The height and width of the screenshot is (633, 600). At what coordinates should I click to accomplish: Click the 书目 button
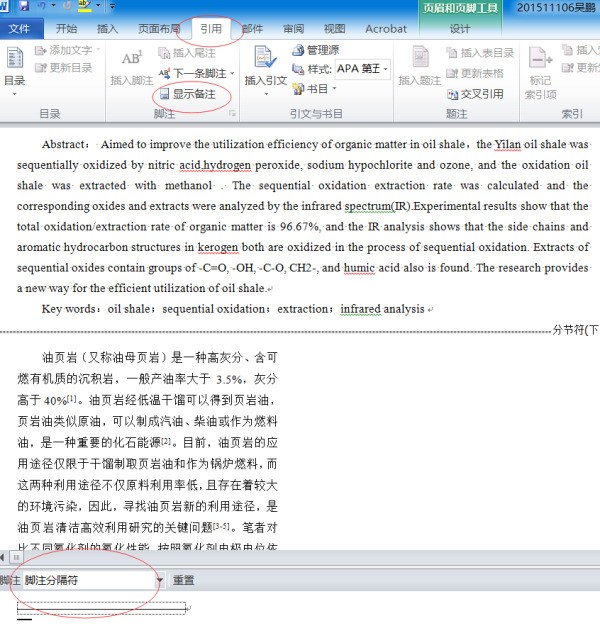coord(310,88)
